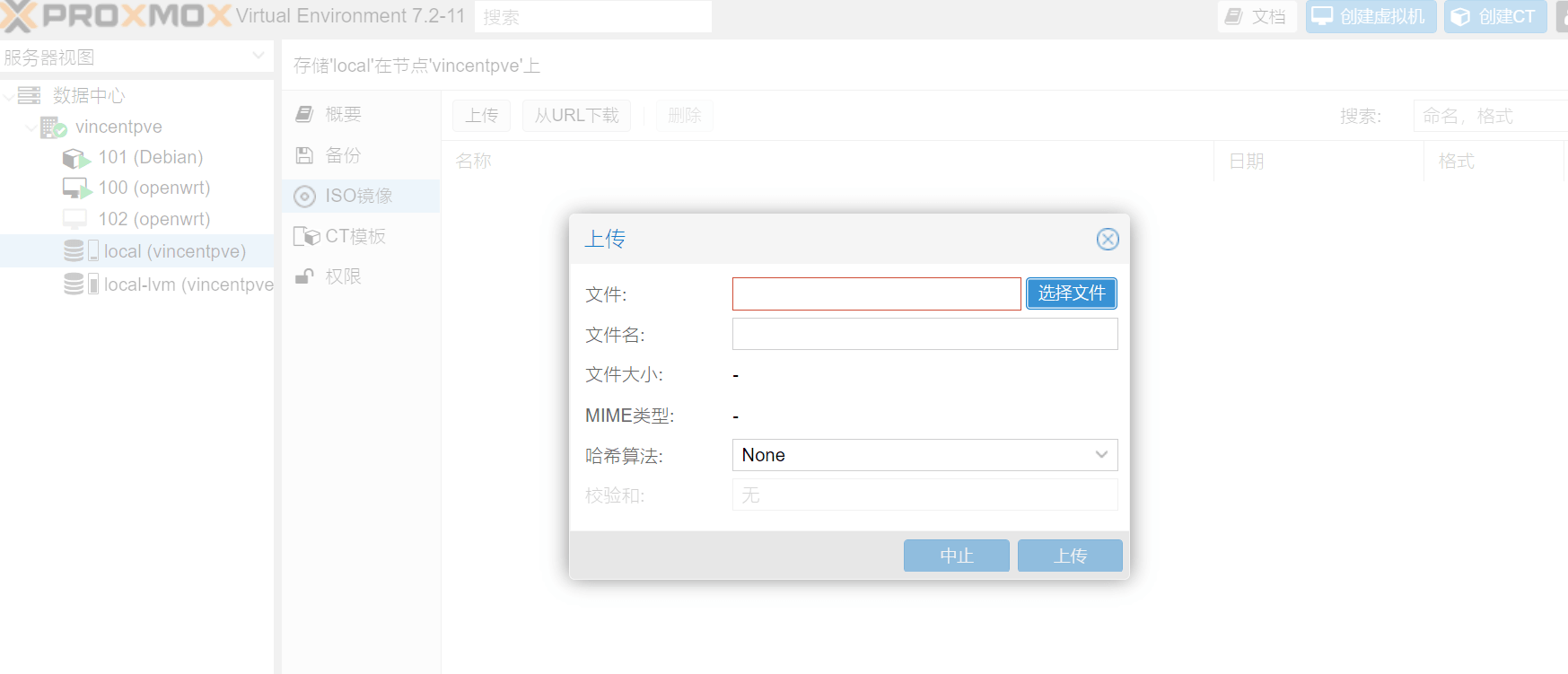Click the CT模板 template icon
This screenshot has width=1568, height=674.
click(306, 236)
